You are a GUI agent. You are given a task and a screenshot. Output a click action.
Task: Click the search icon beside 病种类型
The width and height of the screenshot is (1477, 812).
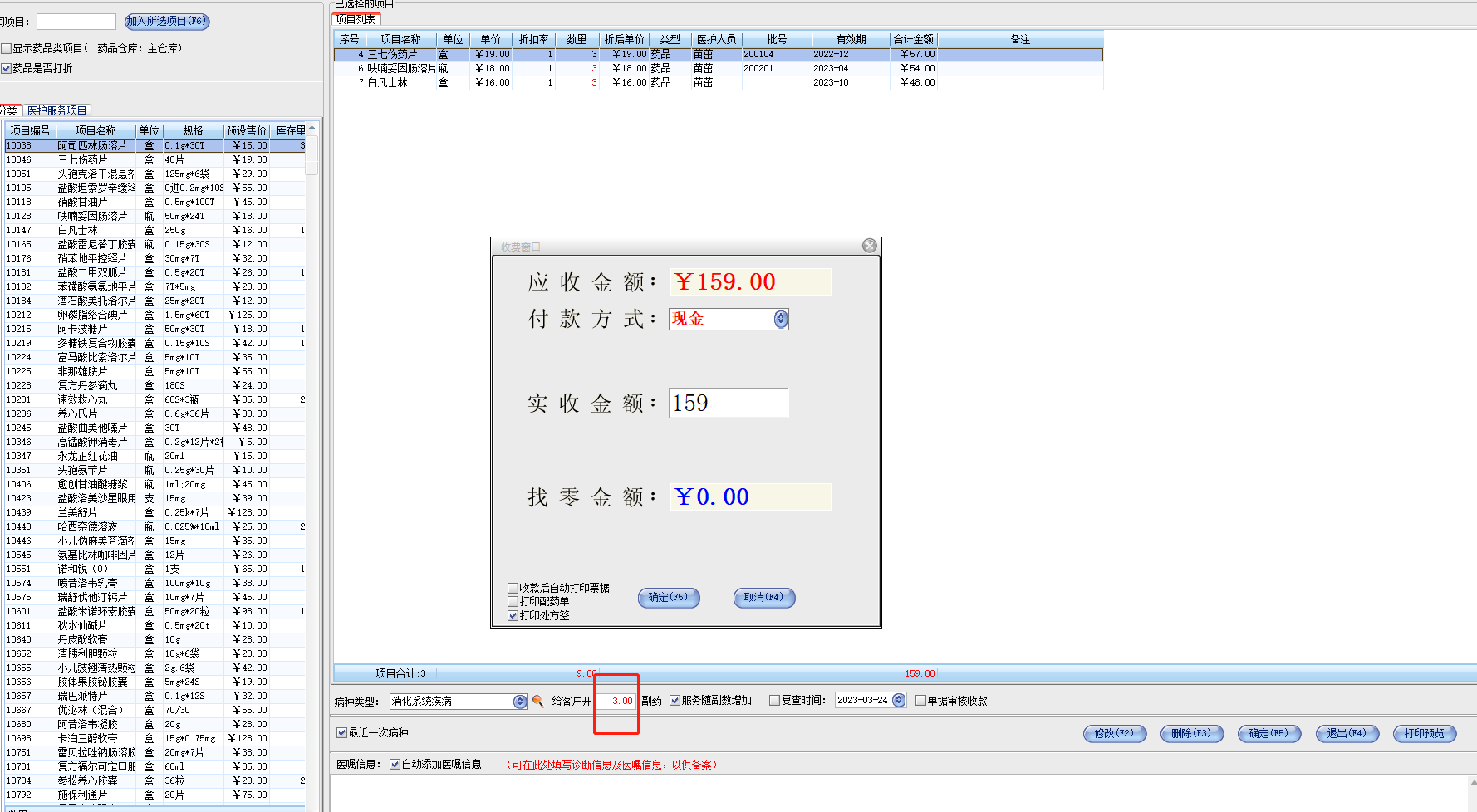[537, 701]
